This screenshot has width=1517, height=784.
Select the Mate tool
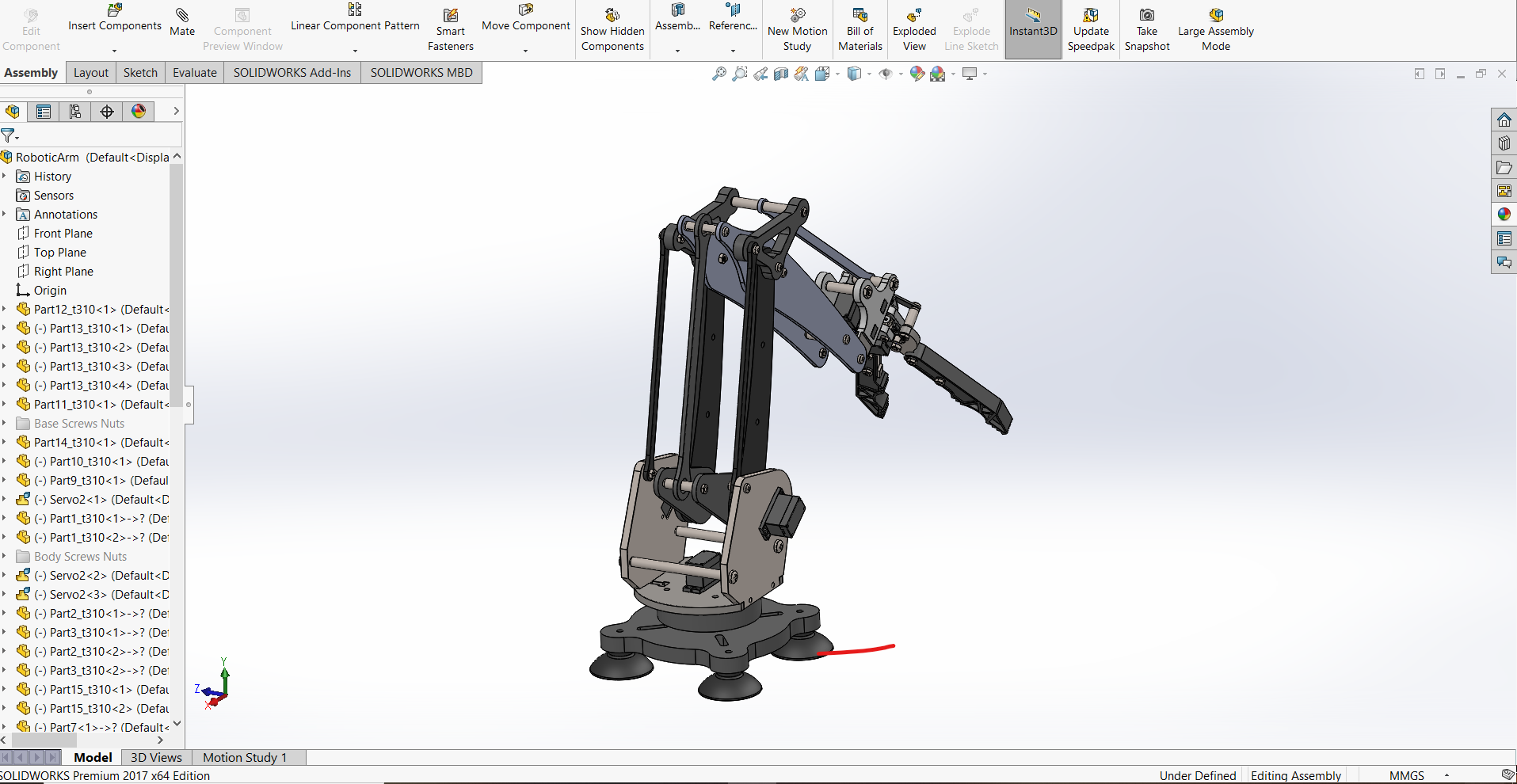click(x=182, y=22)
